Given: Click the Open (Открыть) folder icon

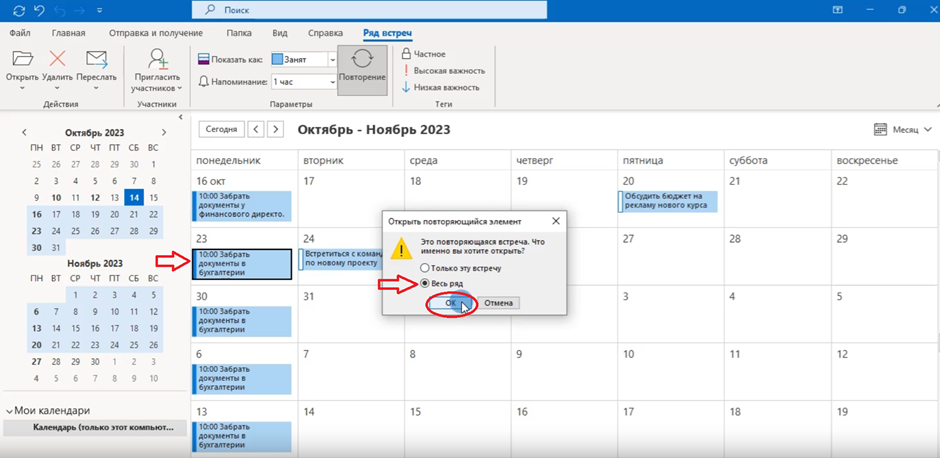Looking at the screenshot, I should [x=22, y=60].
